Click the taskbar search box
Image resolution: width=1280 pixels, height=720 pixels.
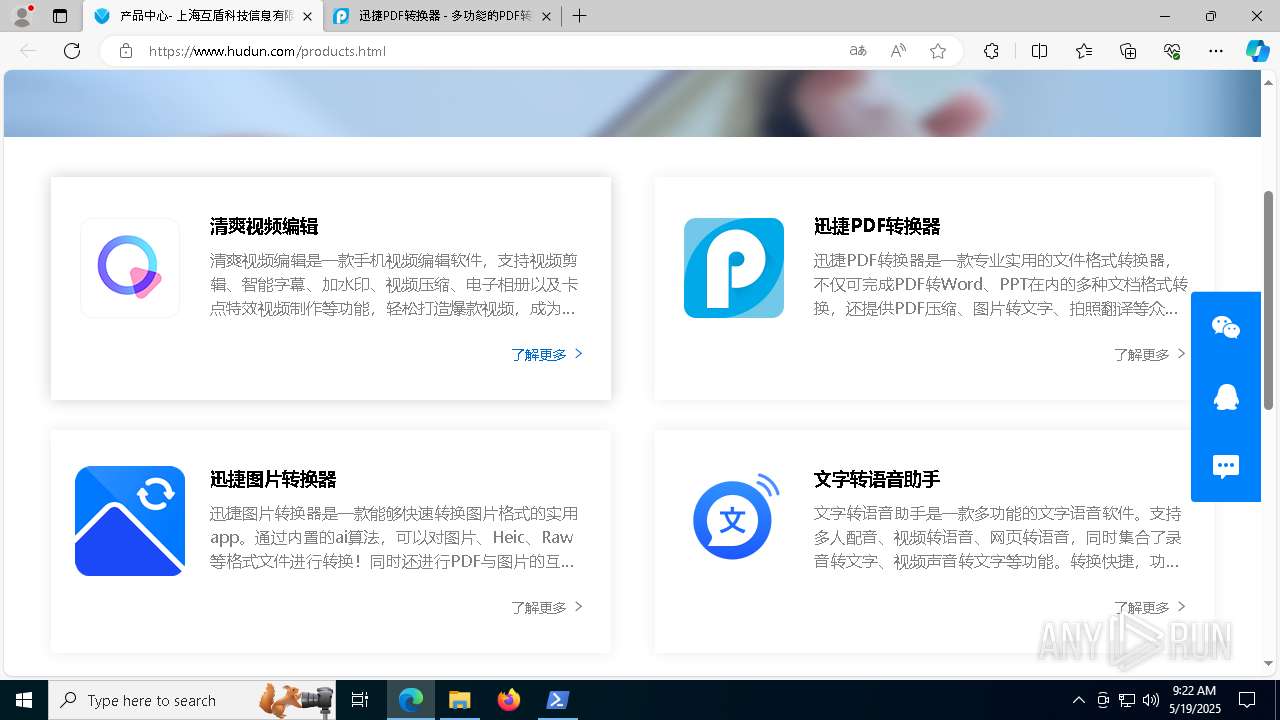pos(194,700)
